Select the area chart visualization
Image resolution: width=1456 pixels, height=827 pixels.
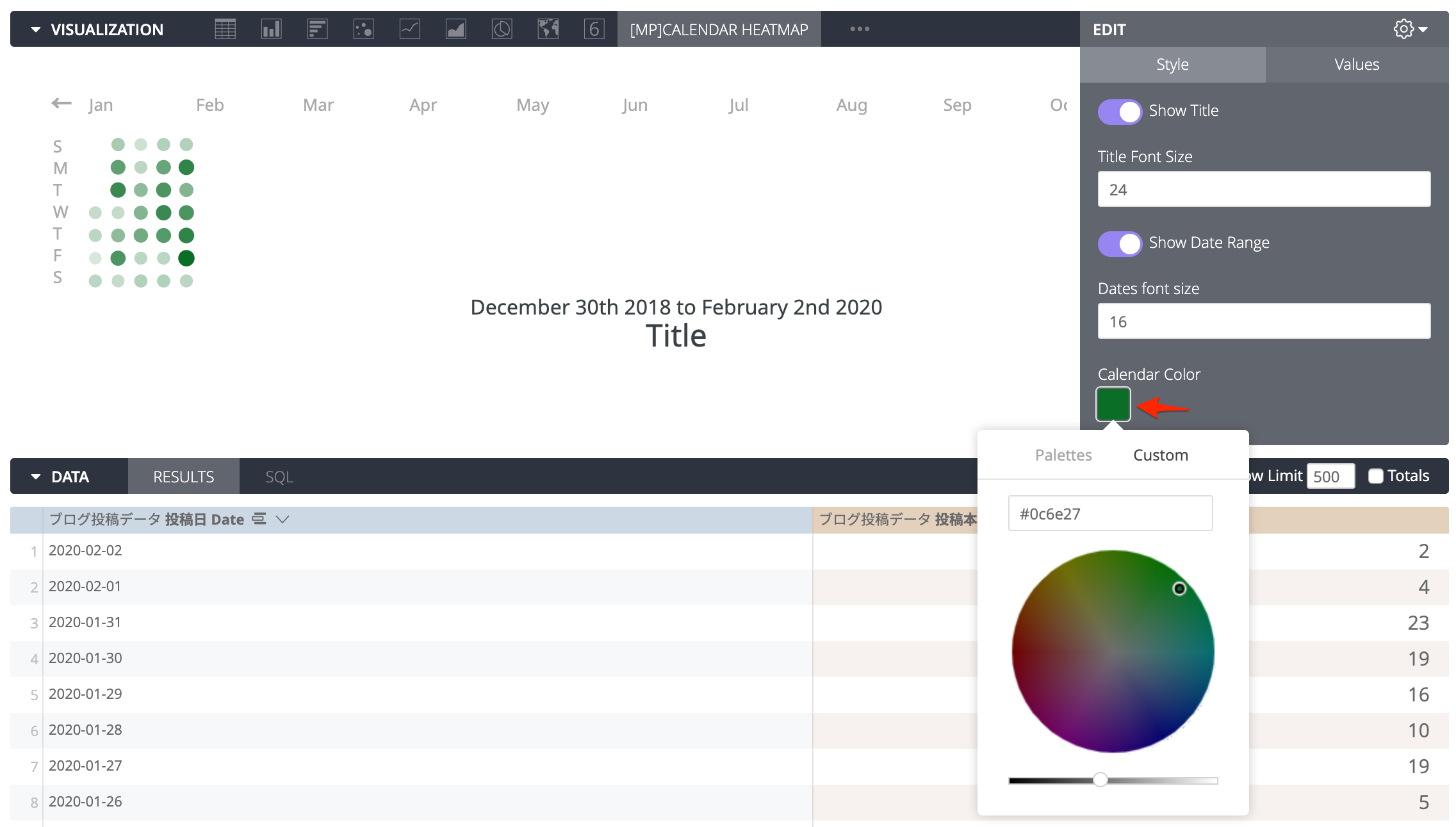coord(455,29)
